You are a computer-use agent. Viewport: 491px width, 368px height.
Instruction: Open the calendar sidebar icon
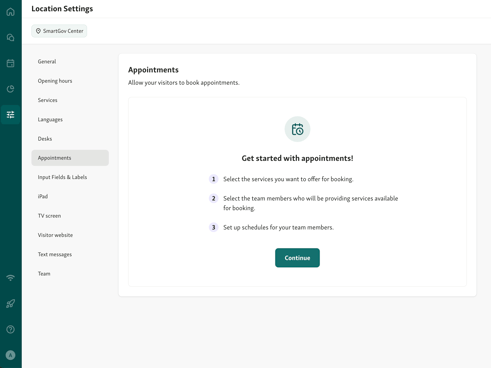[11, 63]
